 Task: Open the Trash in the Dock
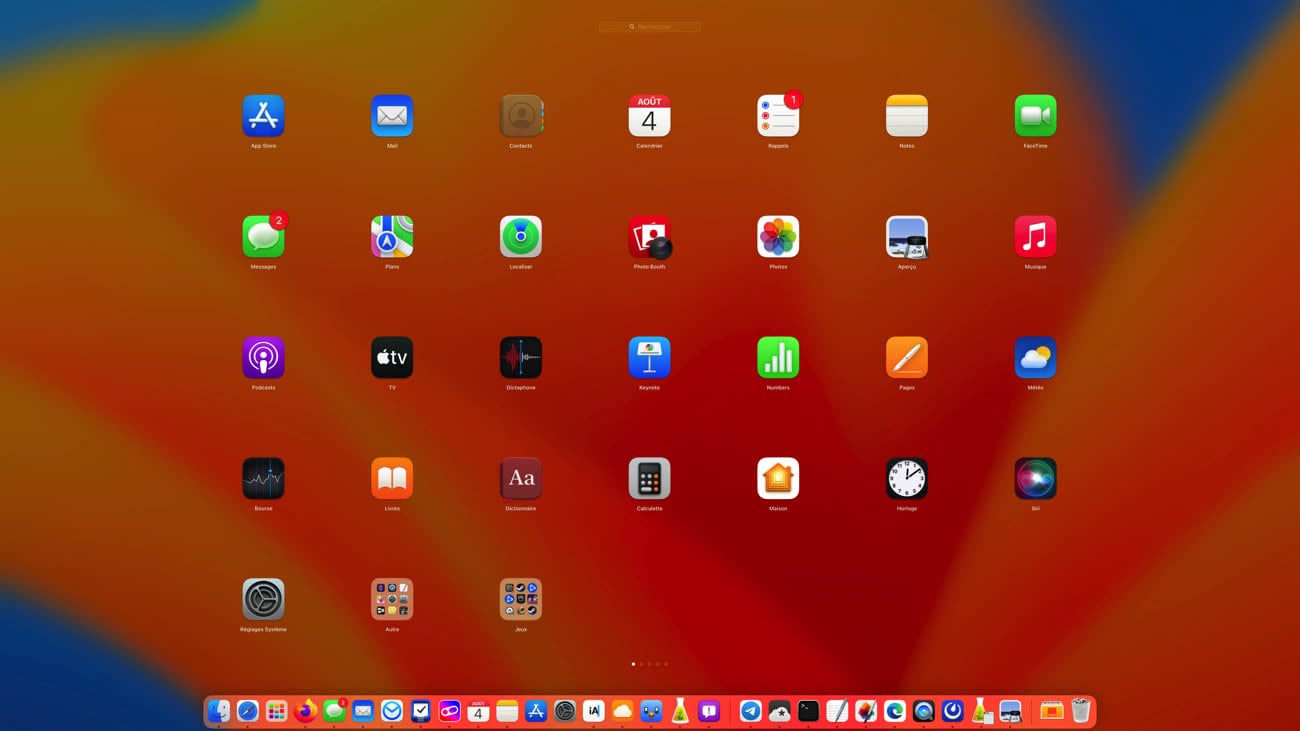pyautogui.click(x=1080, y=711)
